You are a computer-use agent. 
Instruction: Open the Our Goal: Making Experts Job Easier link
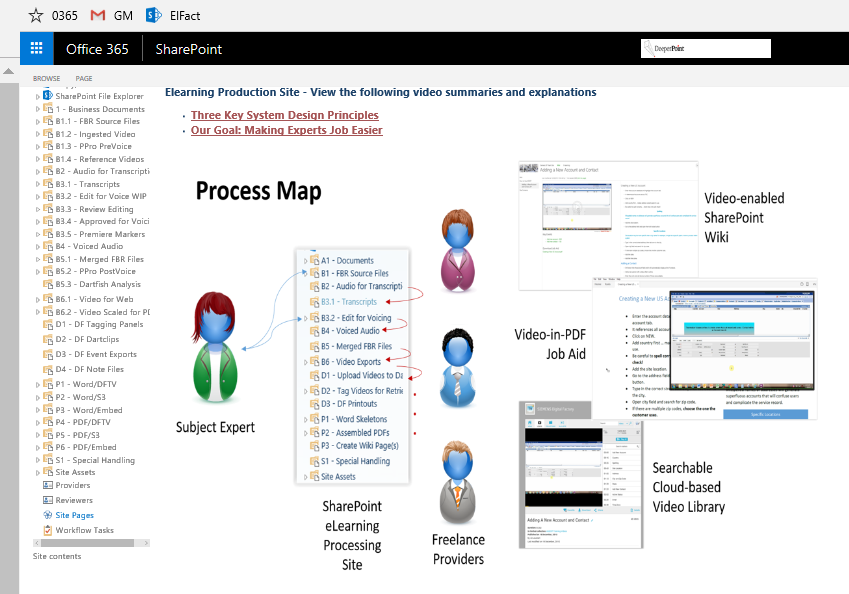point(286,130)
